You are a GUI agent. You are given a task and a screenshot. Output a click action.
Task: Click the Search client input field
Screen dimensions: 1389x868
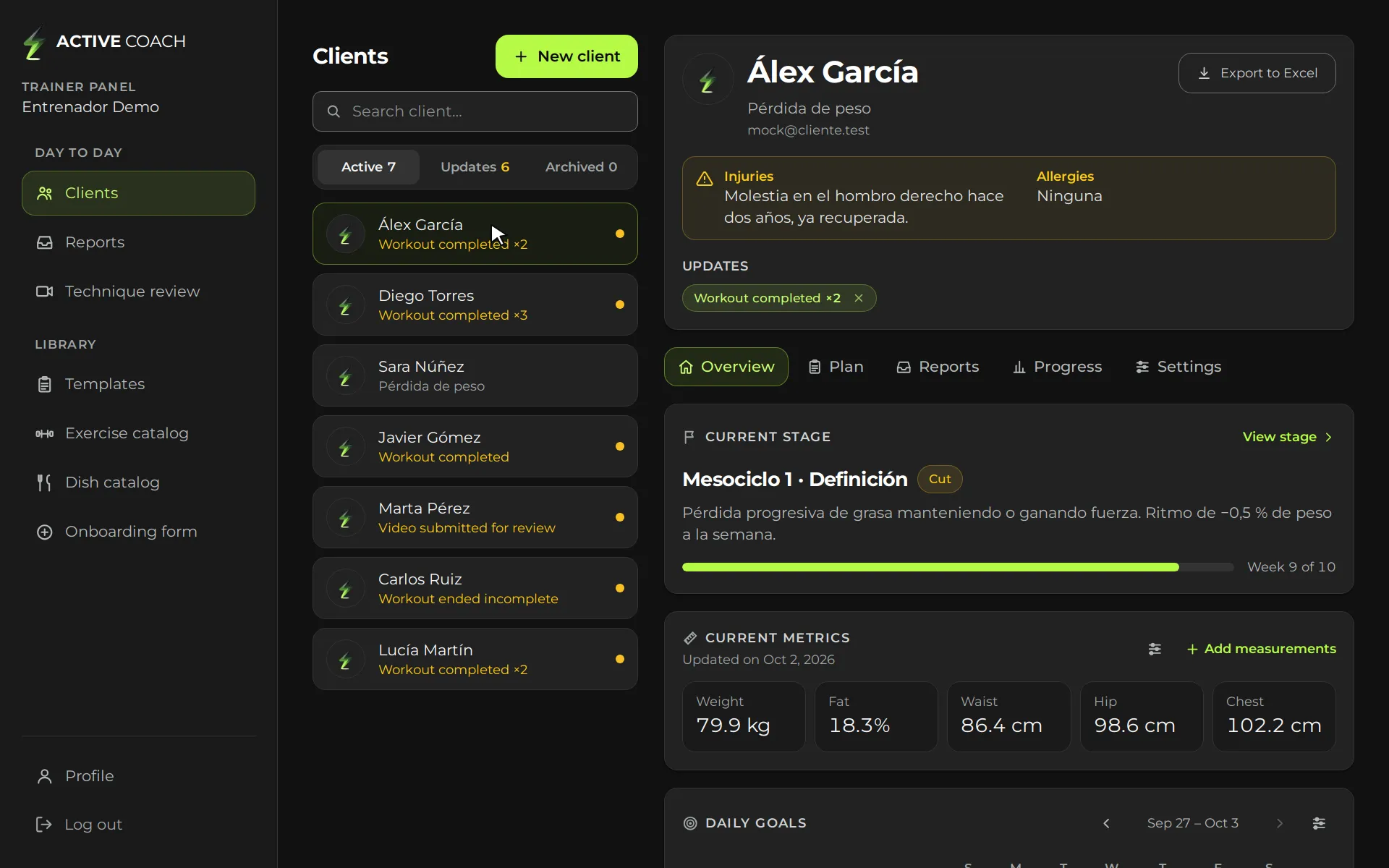coord(475,111)
